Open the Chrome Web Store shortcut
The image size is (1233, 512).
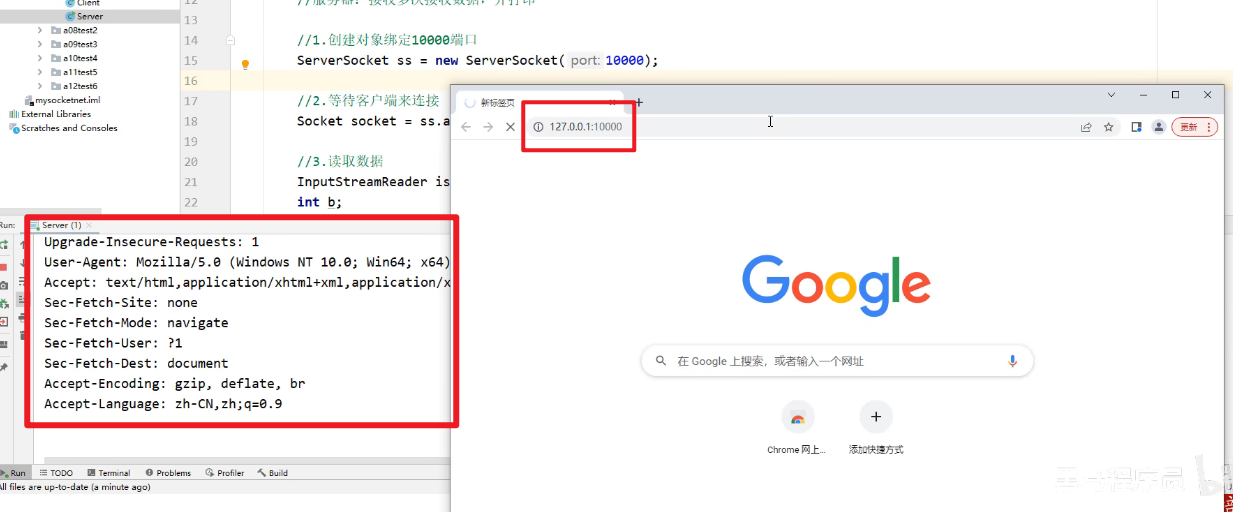click(797, 417)
